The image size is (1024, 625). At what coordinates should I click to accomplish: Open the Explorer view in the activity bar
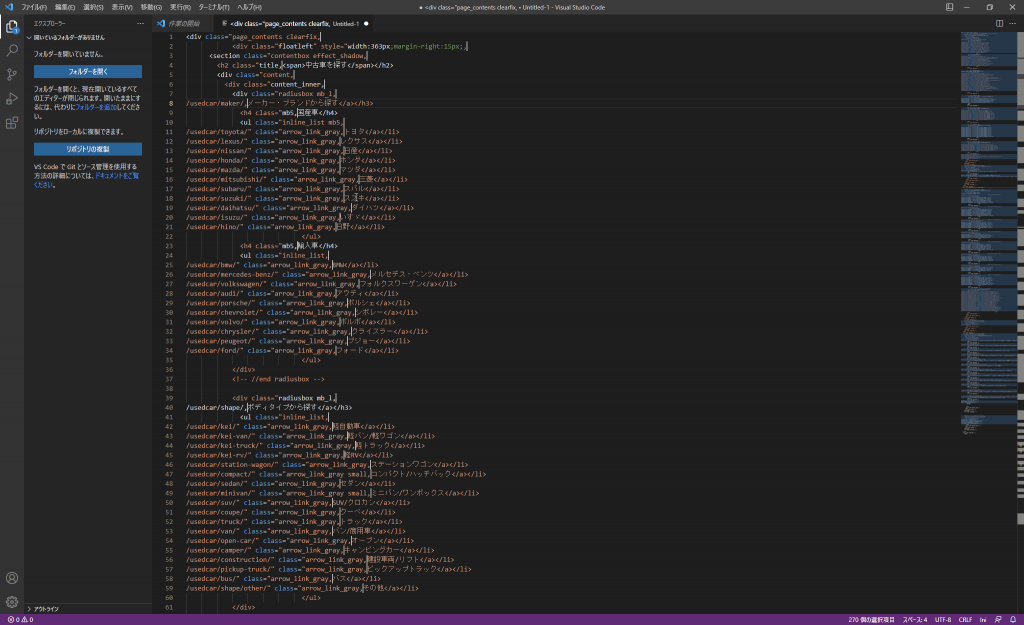[x=12, y=27]
